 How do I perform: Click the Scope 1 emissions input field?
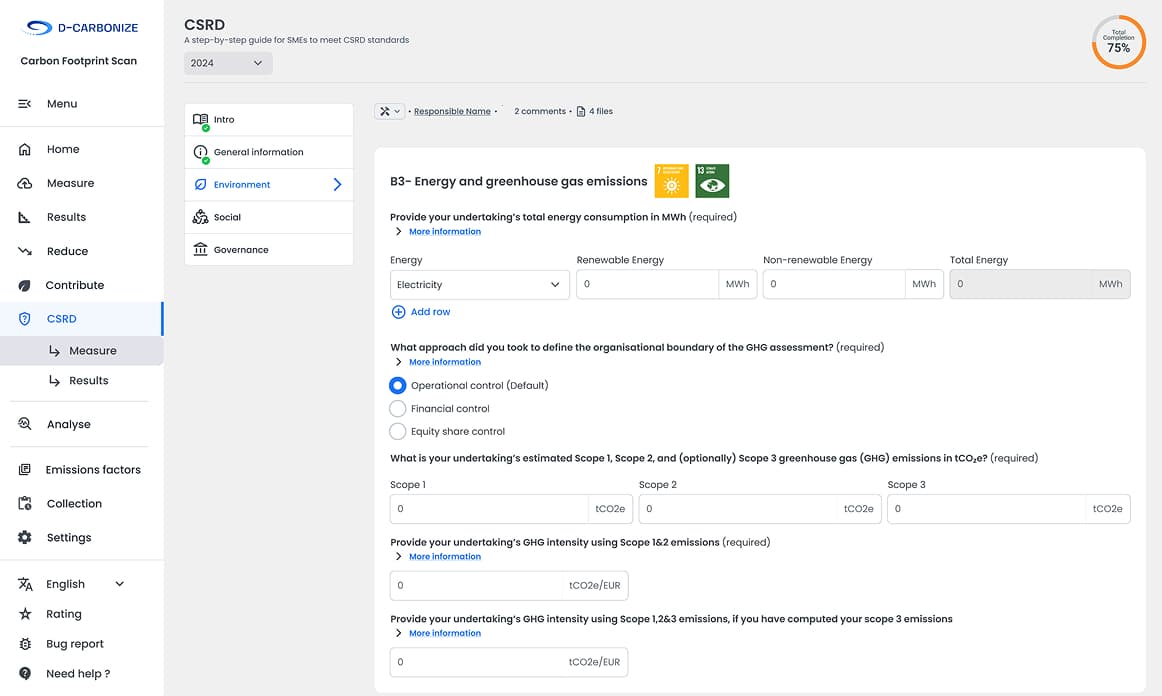(x=490, y=508)
